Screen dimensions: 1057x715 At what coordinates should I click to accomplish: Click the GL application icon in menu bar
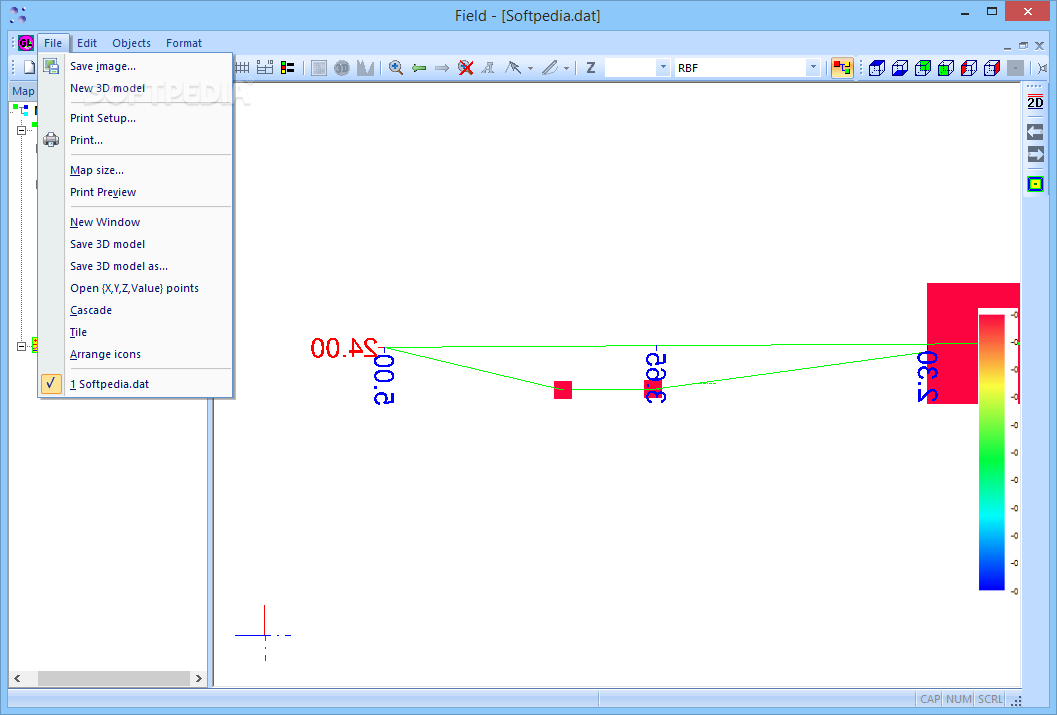tap(26, 43)
